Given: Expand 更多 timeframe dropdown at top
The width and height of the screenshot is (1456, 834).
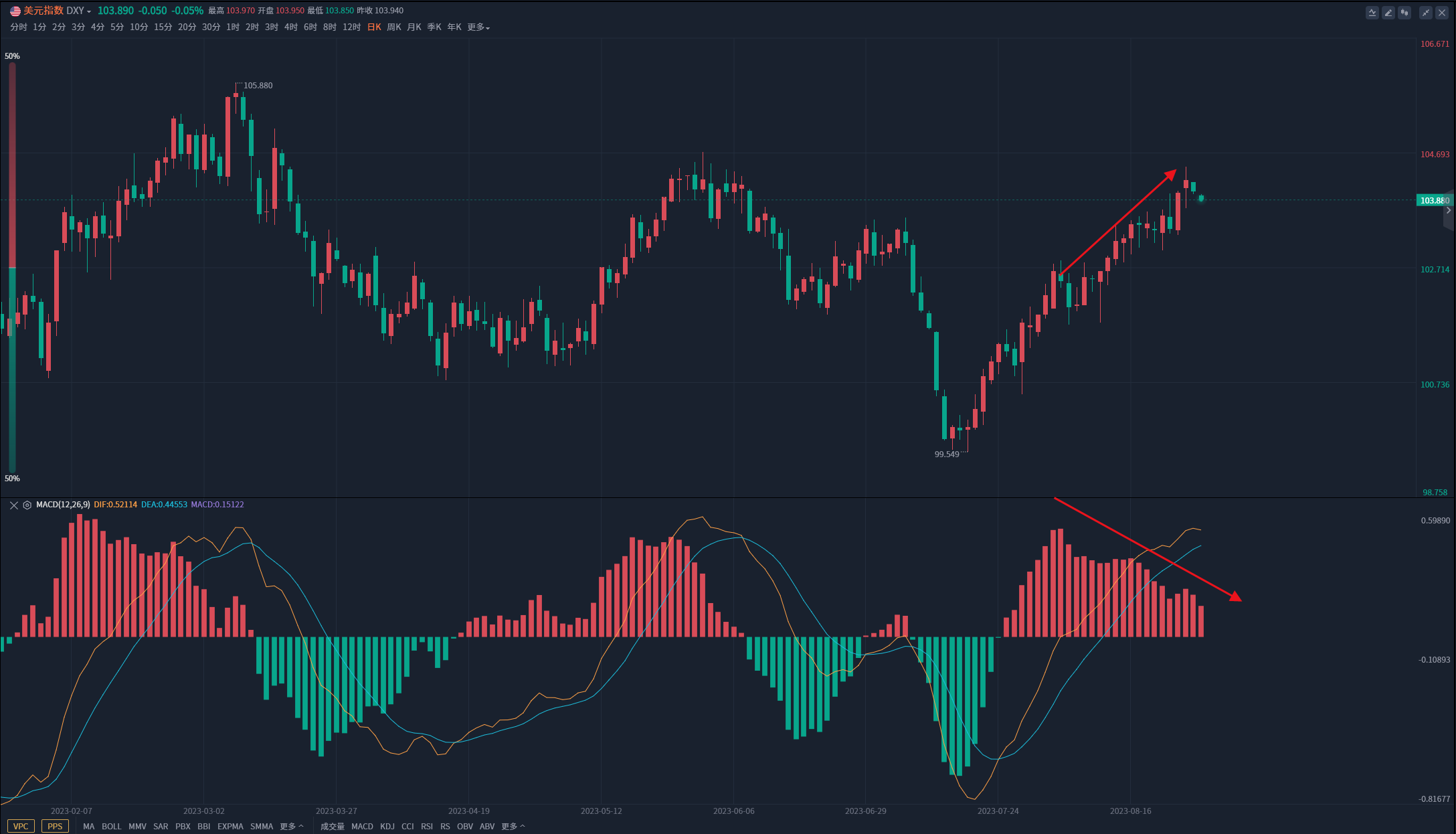Looking at the screenshot, I should (x=478, y=27).
